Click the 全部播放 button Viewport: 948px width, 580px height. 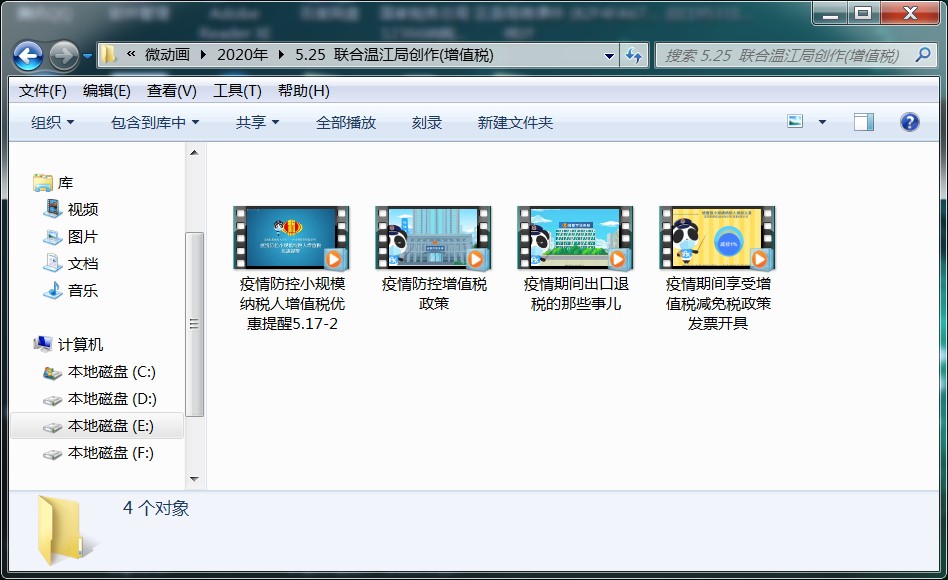click(346, 122)
